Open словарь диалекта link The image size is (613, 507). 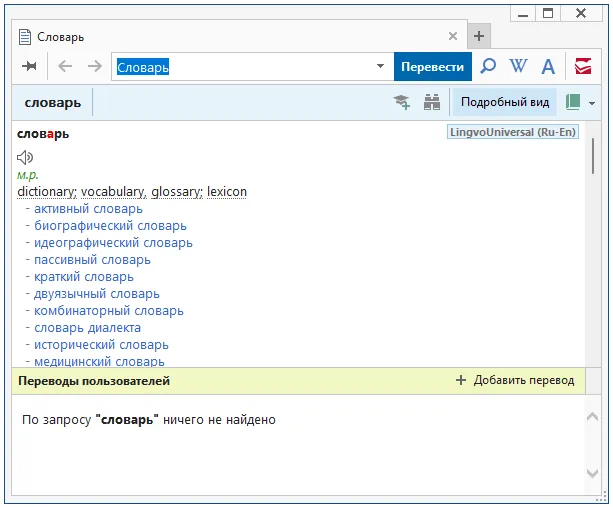pyautogui.click(x=88, y=328)
